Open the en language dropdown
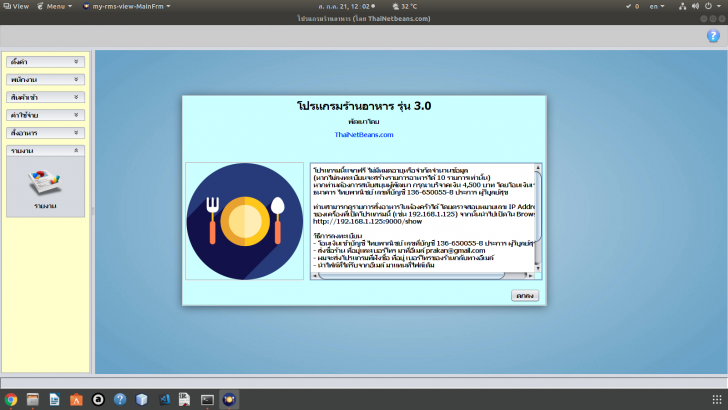This screenshot has height=410, width=728. click(x=657, y=6)
